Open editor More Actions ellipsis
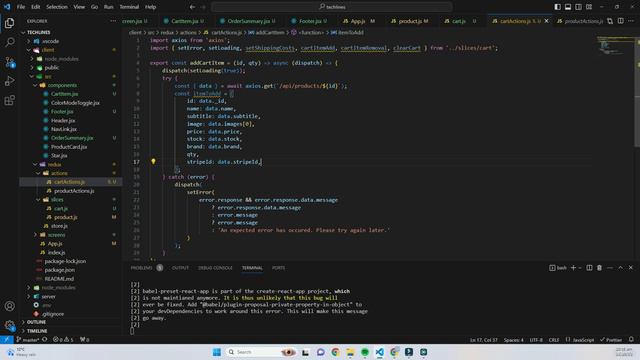 pos(631,21)
